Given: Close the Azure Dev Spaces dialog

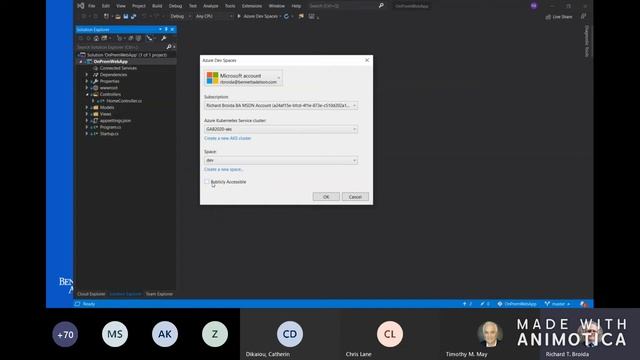Looking at the screenshot, I should pos(367,60).
